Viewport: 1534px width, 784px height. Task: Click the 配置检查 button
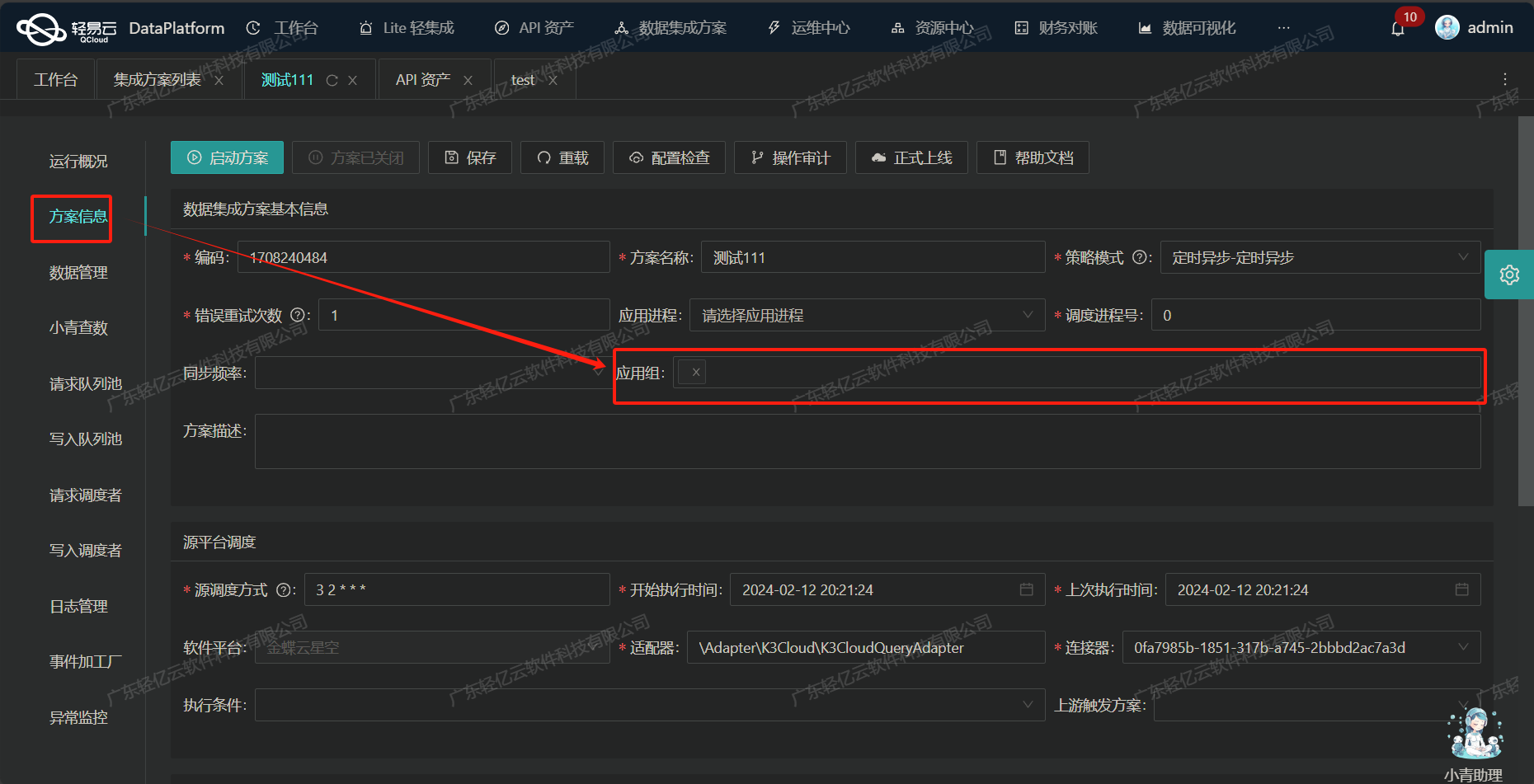pos(669,157)
